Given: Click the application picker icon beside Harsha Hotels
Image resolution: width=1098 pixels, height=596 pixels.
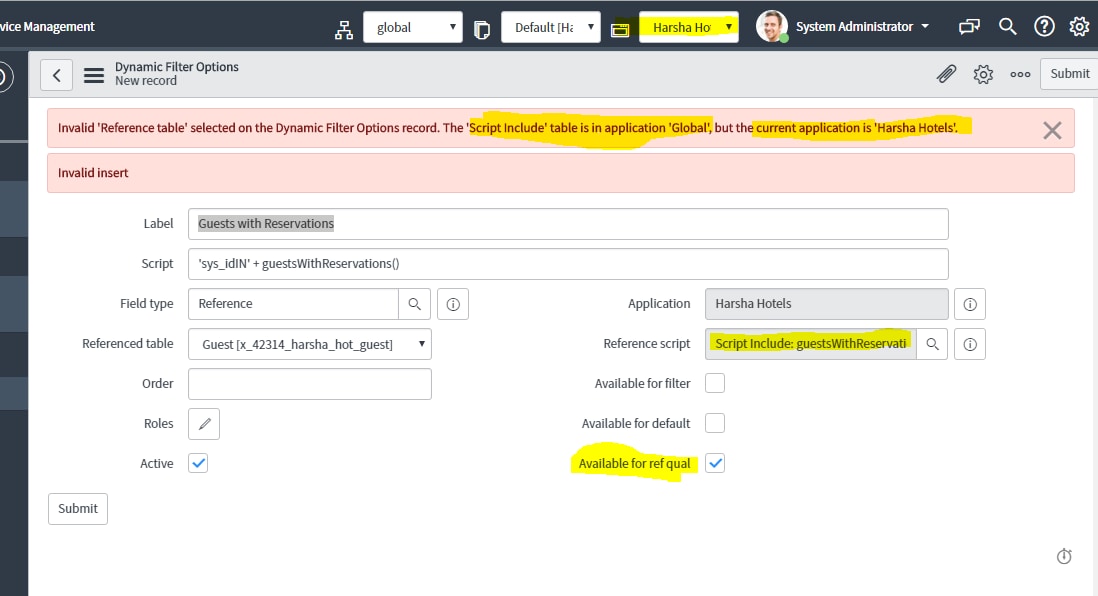Looking at the screenshot, I should pos(620,29).
